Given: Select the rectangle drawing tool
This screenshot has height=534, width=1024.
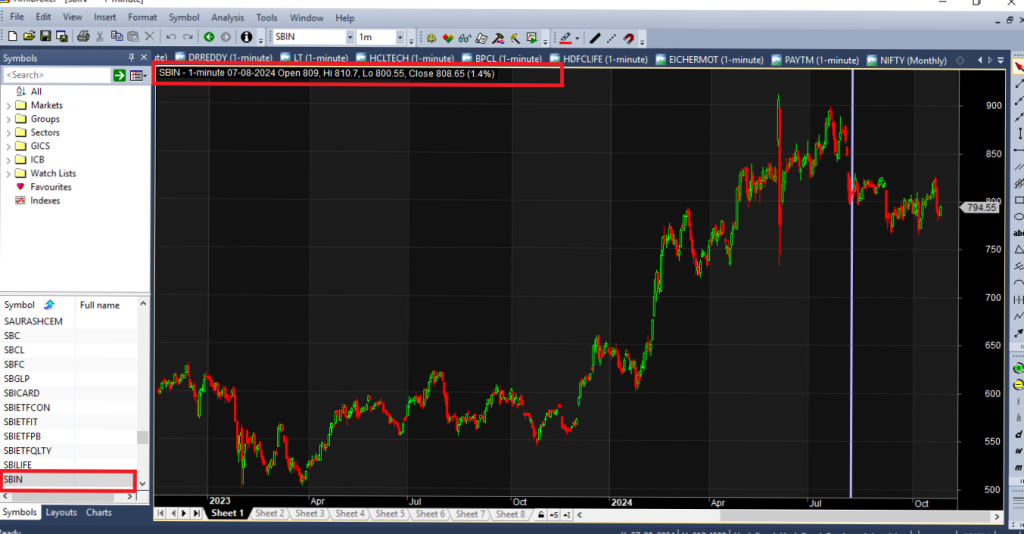Looking at the screenshot, I should pyautogui.click(x=1019, y=200).
